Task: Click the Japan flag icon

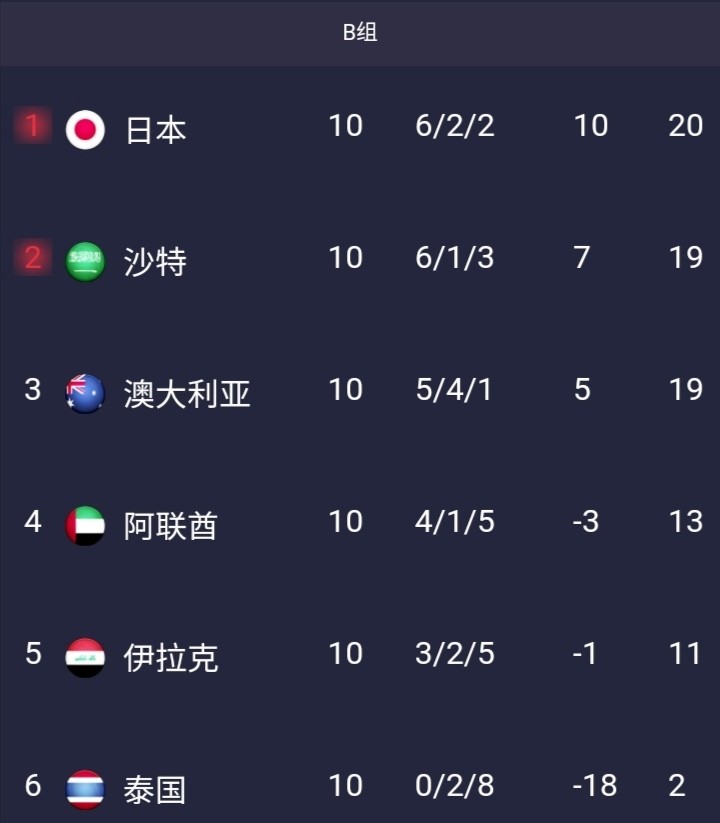Action: click(x=85, y=130)
